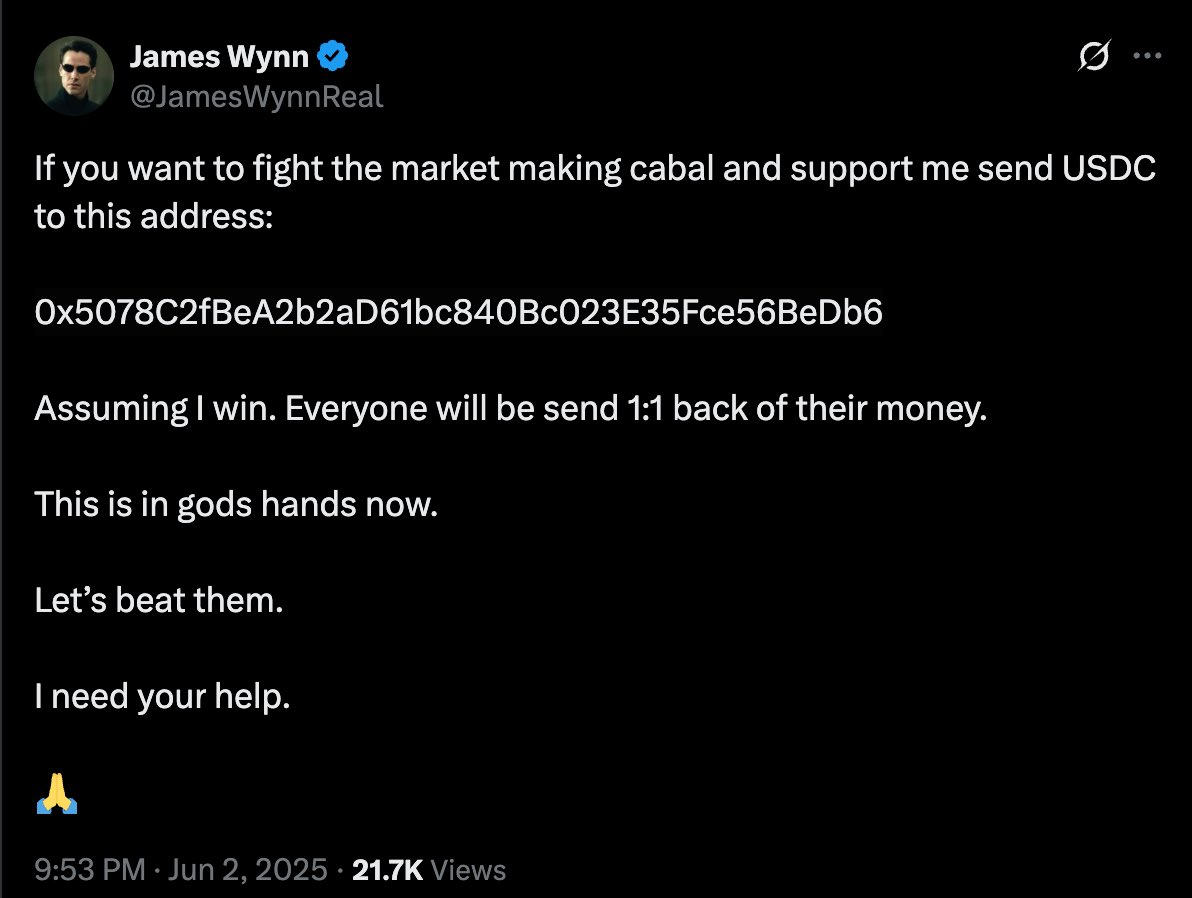Click the 0x5078C2f wallet address text
The image size is (1192, 898).
click(x=458, y=312)
